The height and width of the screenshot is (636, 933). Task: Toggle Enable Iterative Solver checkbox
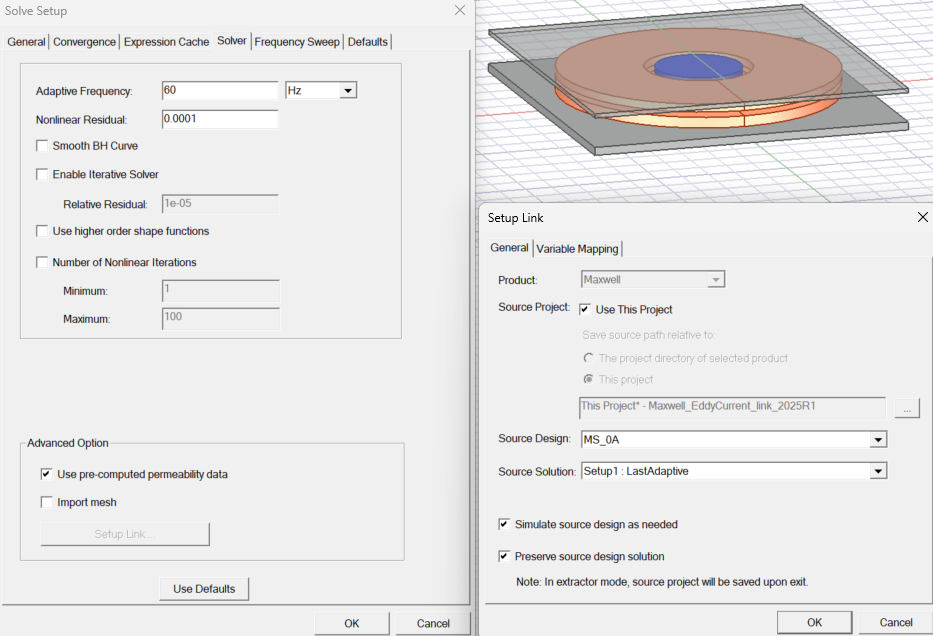click(x=42, y=174)
